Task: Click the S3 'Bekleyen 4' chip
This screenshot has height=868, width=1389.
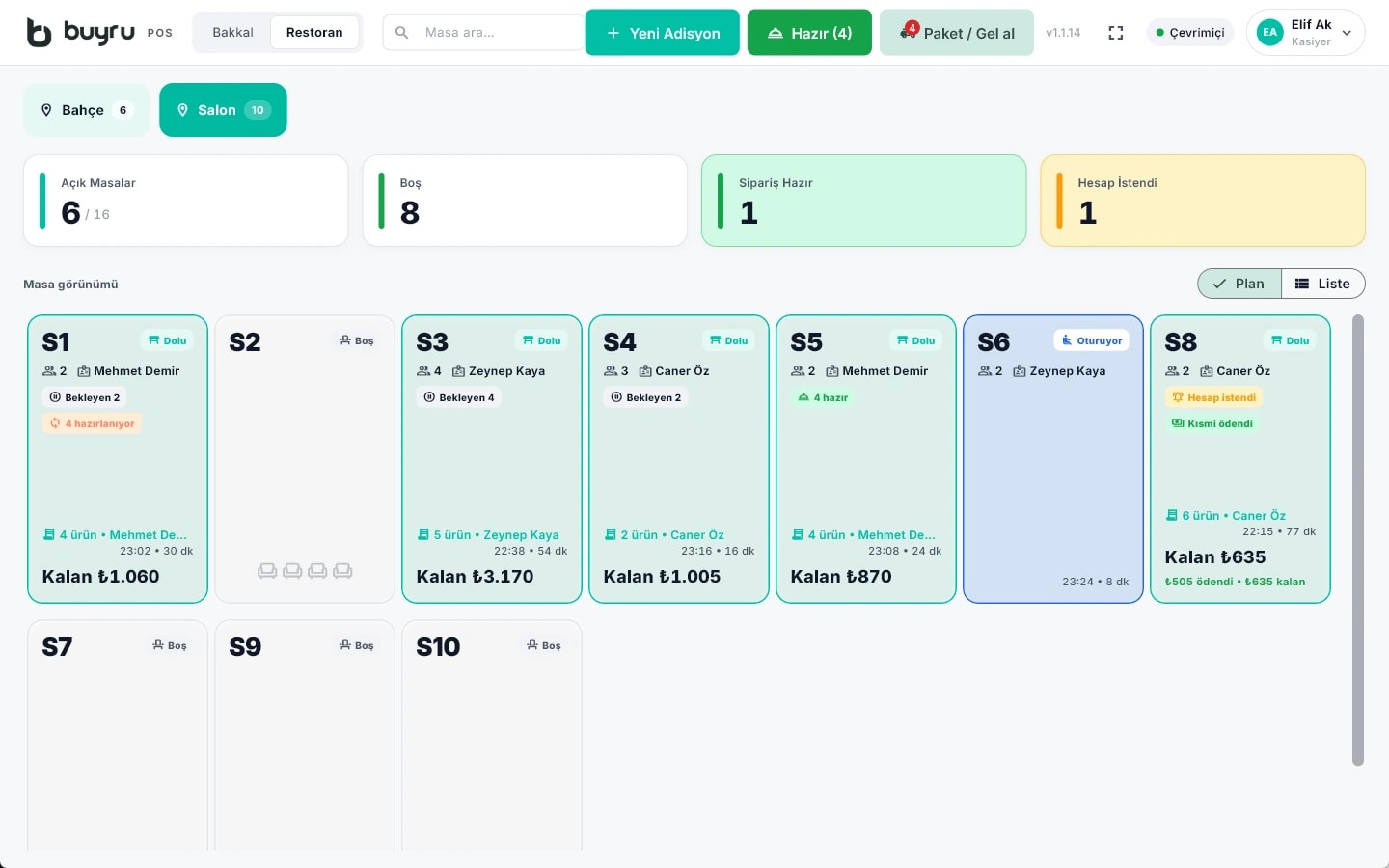Action: [x=459, y=397]
